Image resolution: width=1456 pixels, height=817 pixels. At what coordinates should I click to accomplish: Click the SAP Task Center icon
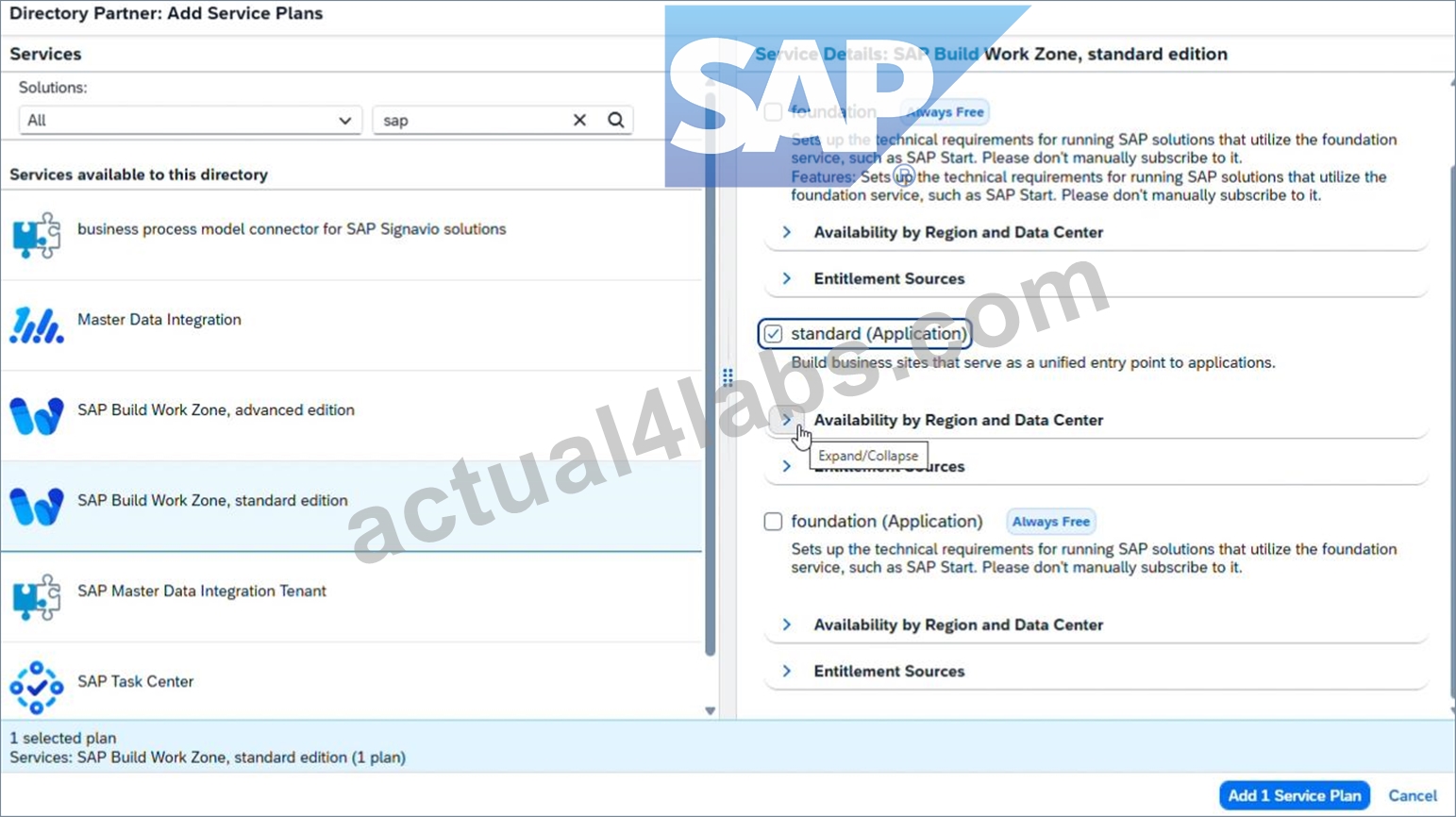coord(37,688)
